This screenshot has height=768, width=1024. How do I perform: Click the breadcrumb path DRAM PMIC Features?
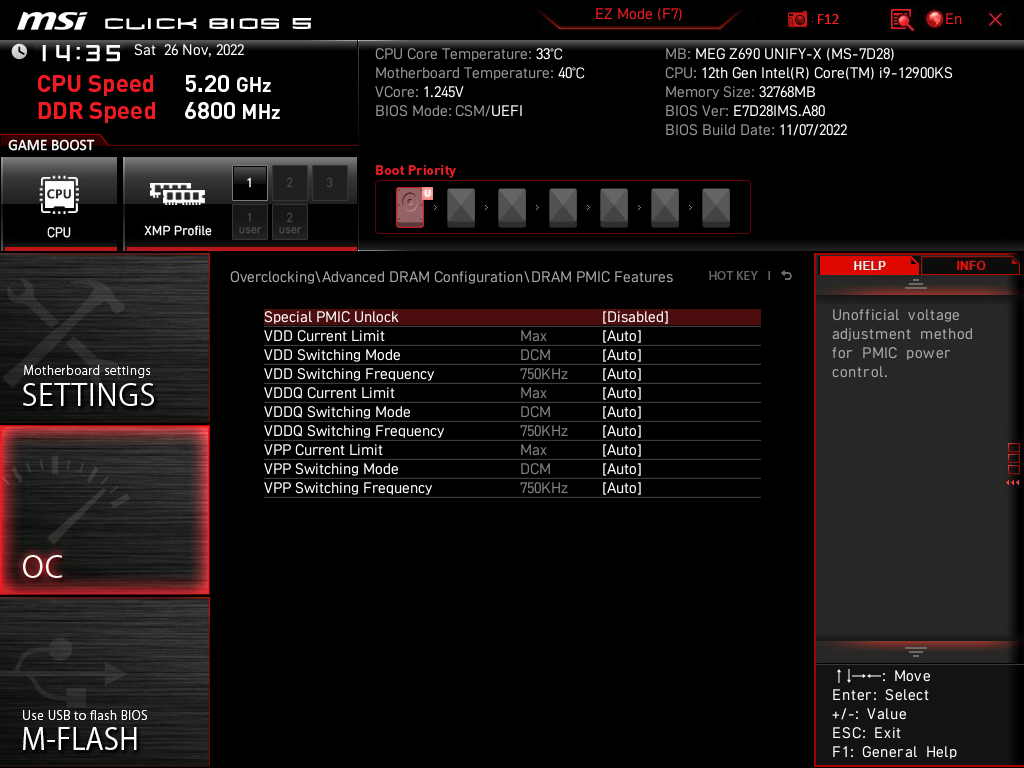click(x=601, y=277)
